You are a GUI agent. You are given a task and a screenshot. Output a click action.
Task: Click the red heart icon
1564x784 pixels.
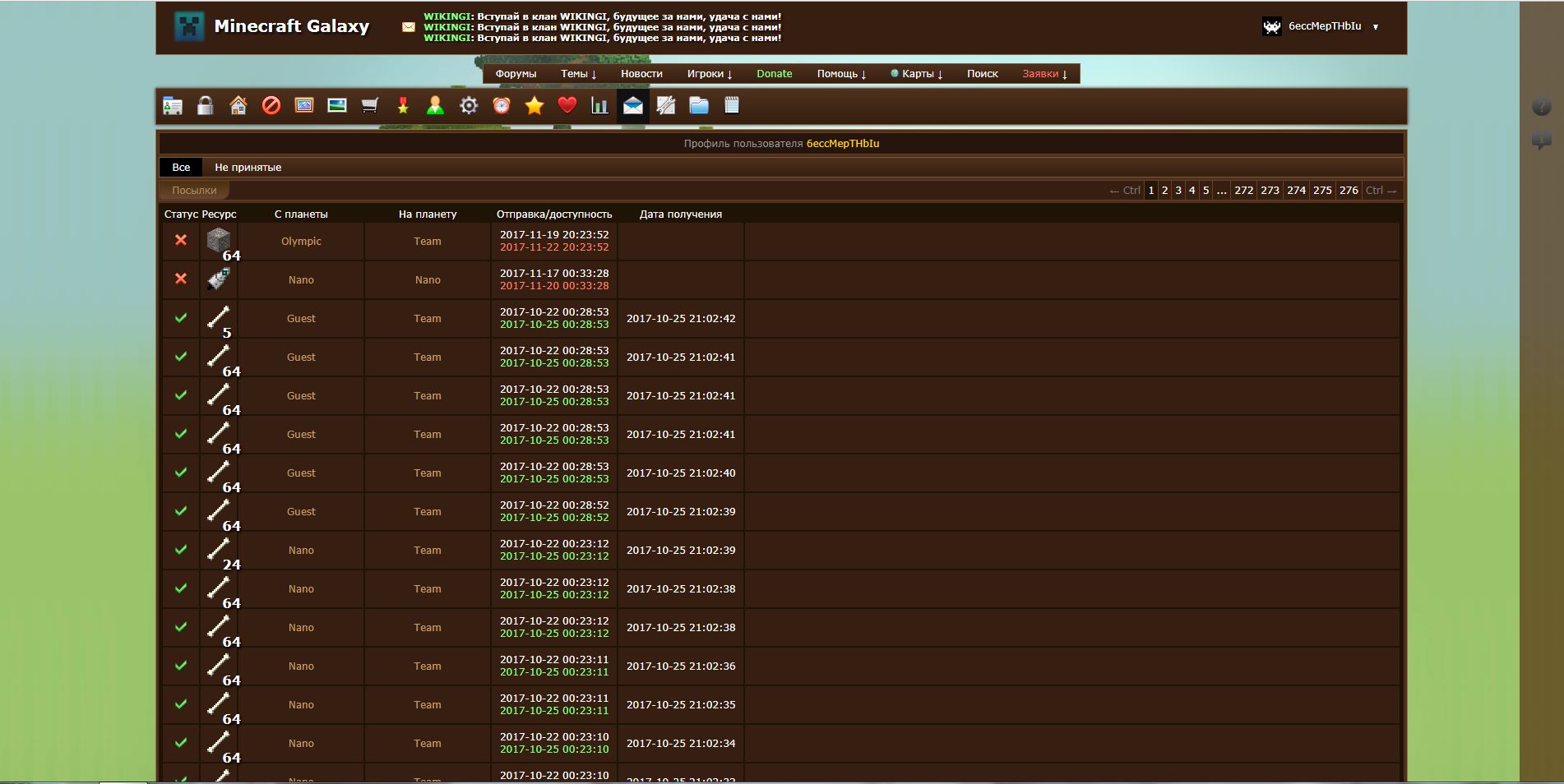[567, 105]
